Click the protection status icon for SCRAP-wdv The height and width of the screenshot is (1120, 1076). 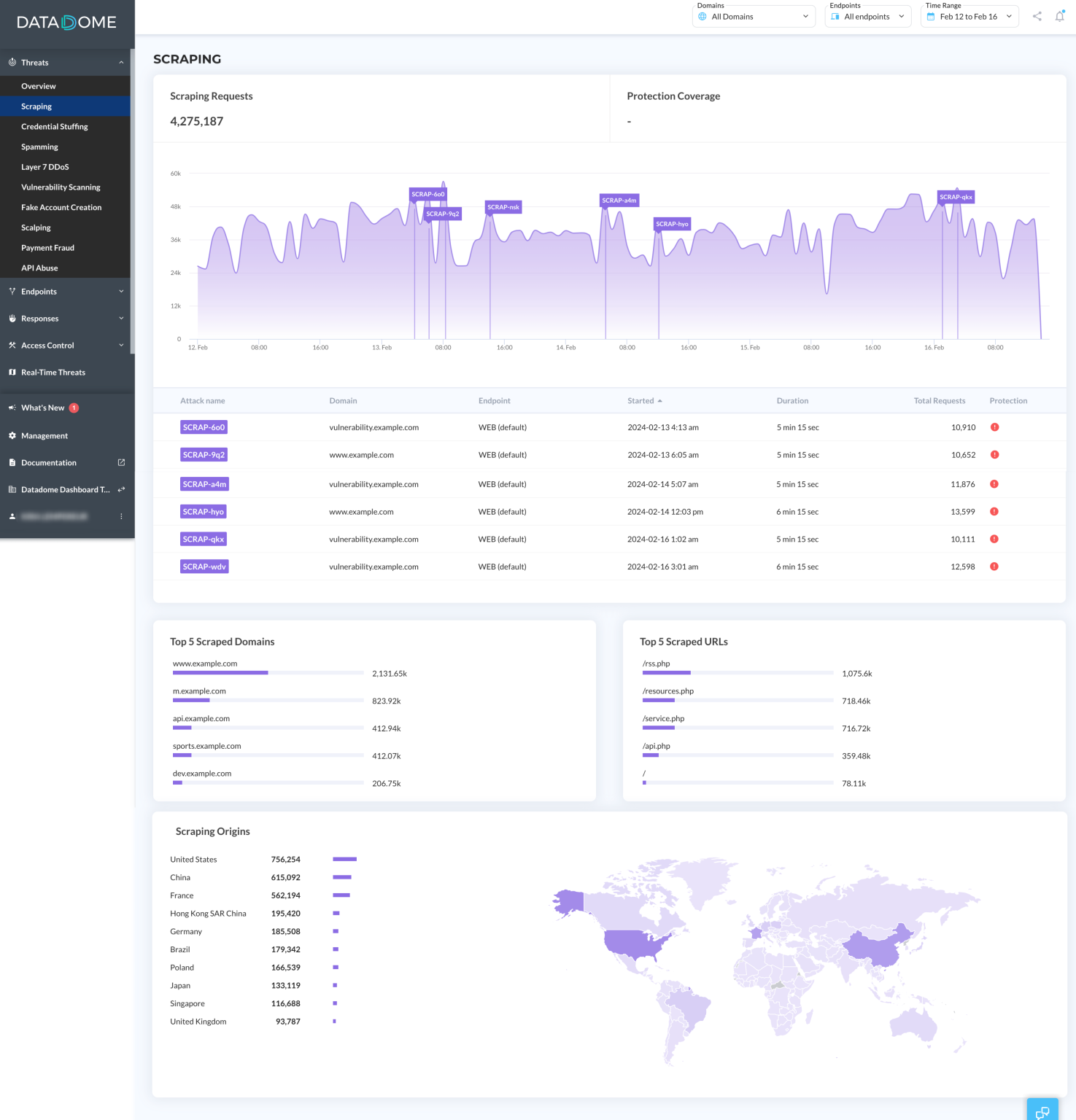[x=994, y=567]
